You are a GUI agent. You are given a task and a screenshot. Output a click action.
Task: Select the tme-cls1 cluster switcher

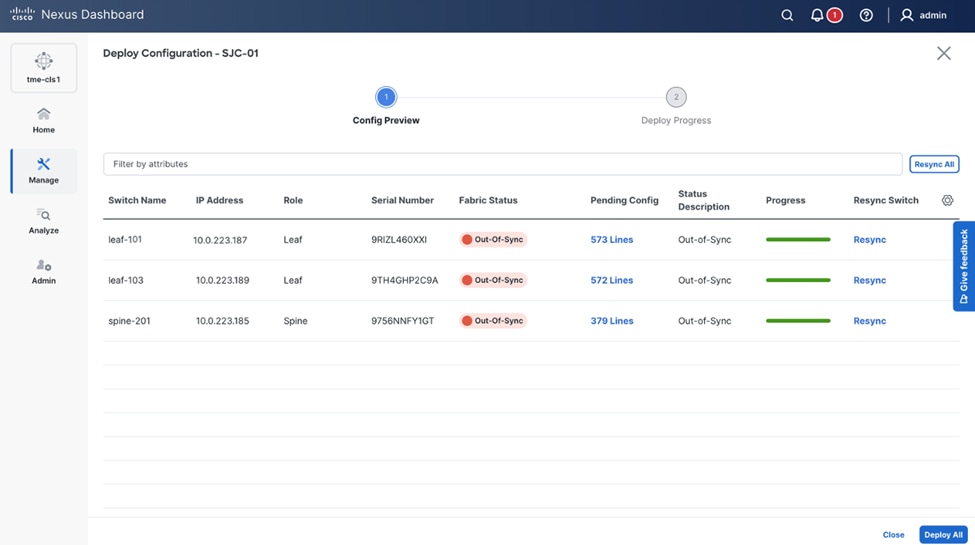coord(44,68)
